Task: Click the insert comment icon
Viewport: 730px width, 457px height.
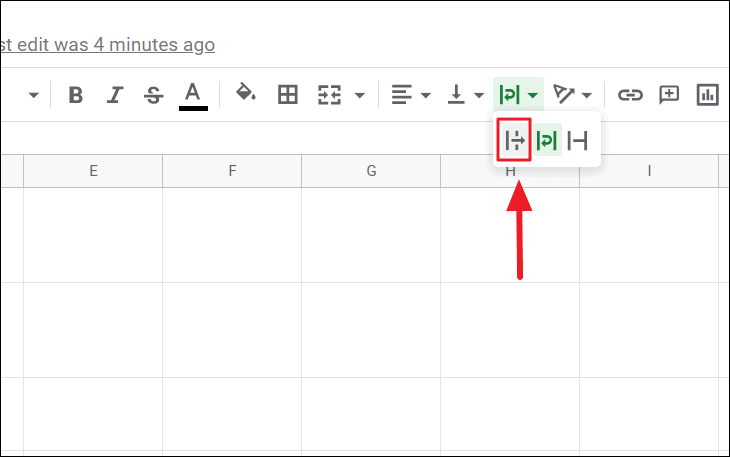Action: pyautogui.click(x=668, y=95)
